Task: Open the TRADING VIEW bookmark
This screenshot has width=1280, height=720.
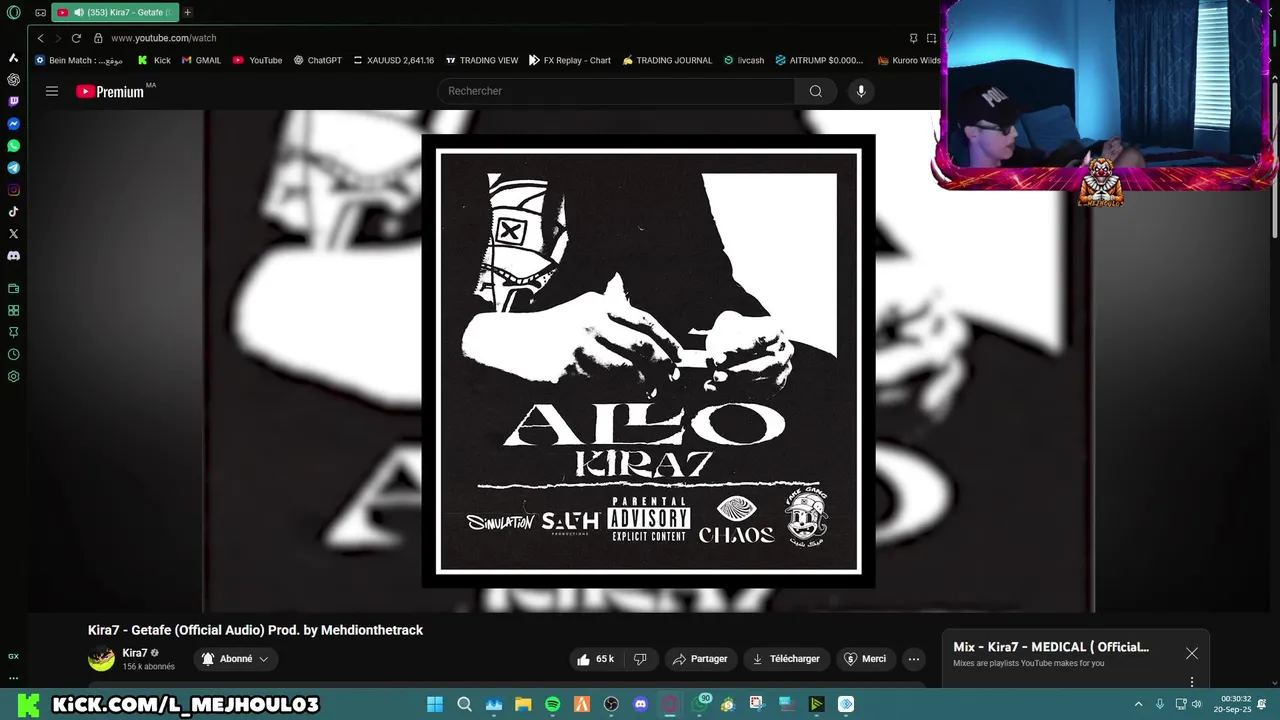Action: click(482, 60)
